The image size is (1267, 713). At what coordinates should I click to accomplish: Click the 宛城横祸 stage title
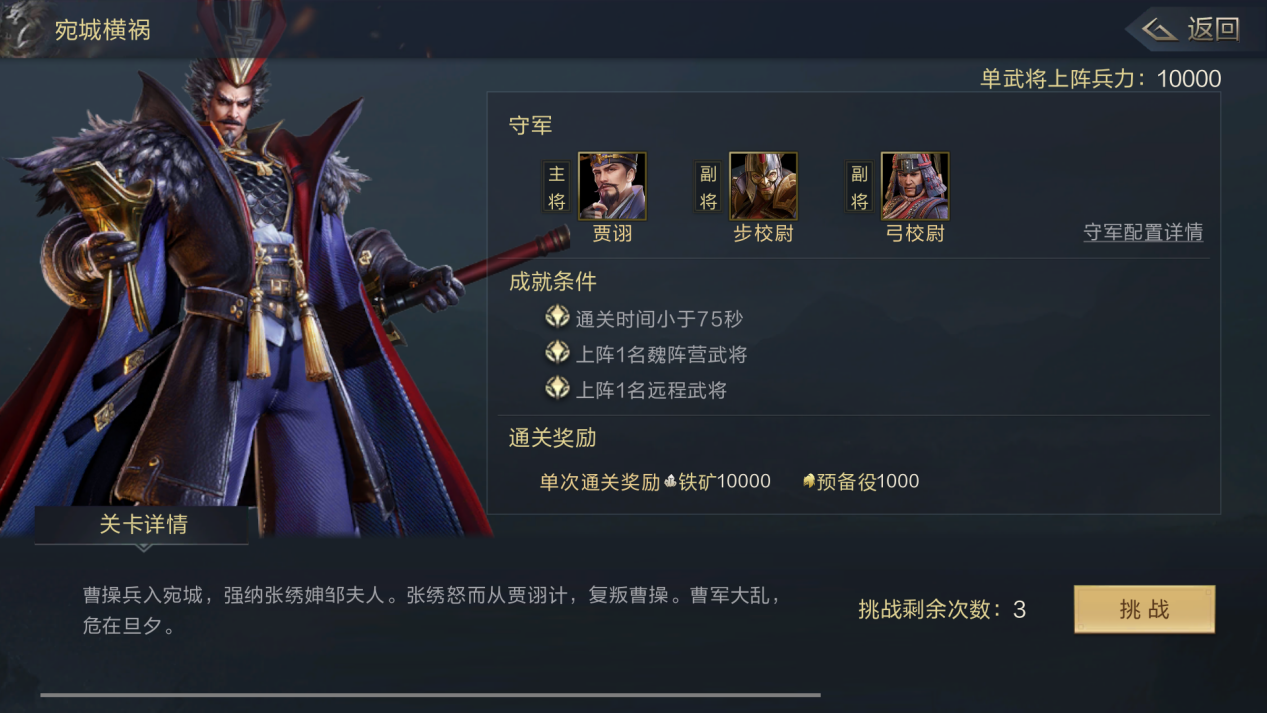tap(103, 30)
